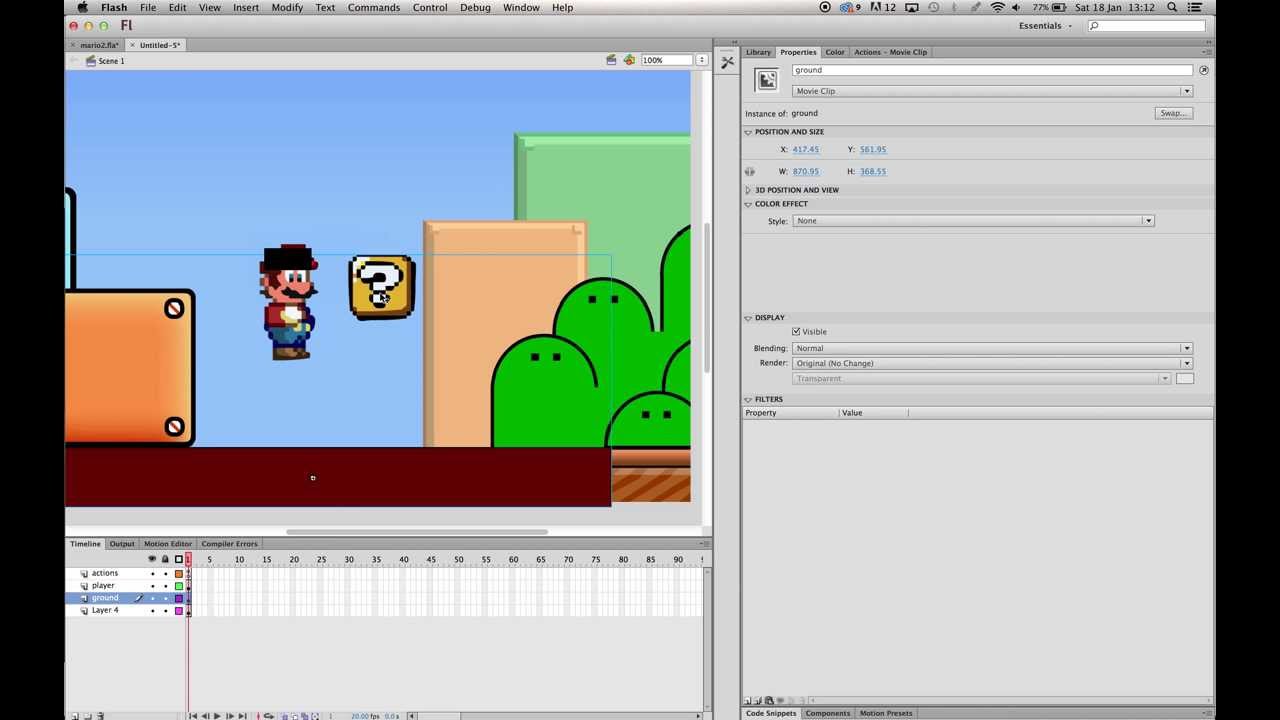Image resolution: width=1280 pixels, height=720 pixels.
Task: Open the Movie Clip type dropdown
Action: (992, 91)
